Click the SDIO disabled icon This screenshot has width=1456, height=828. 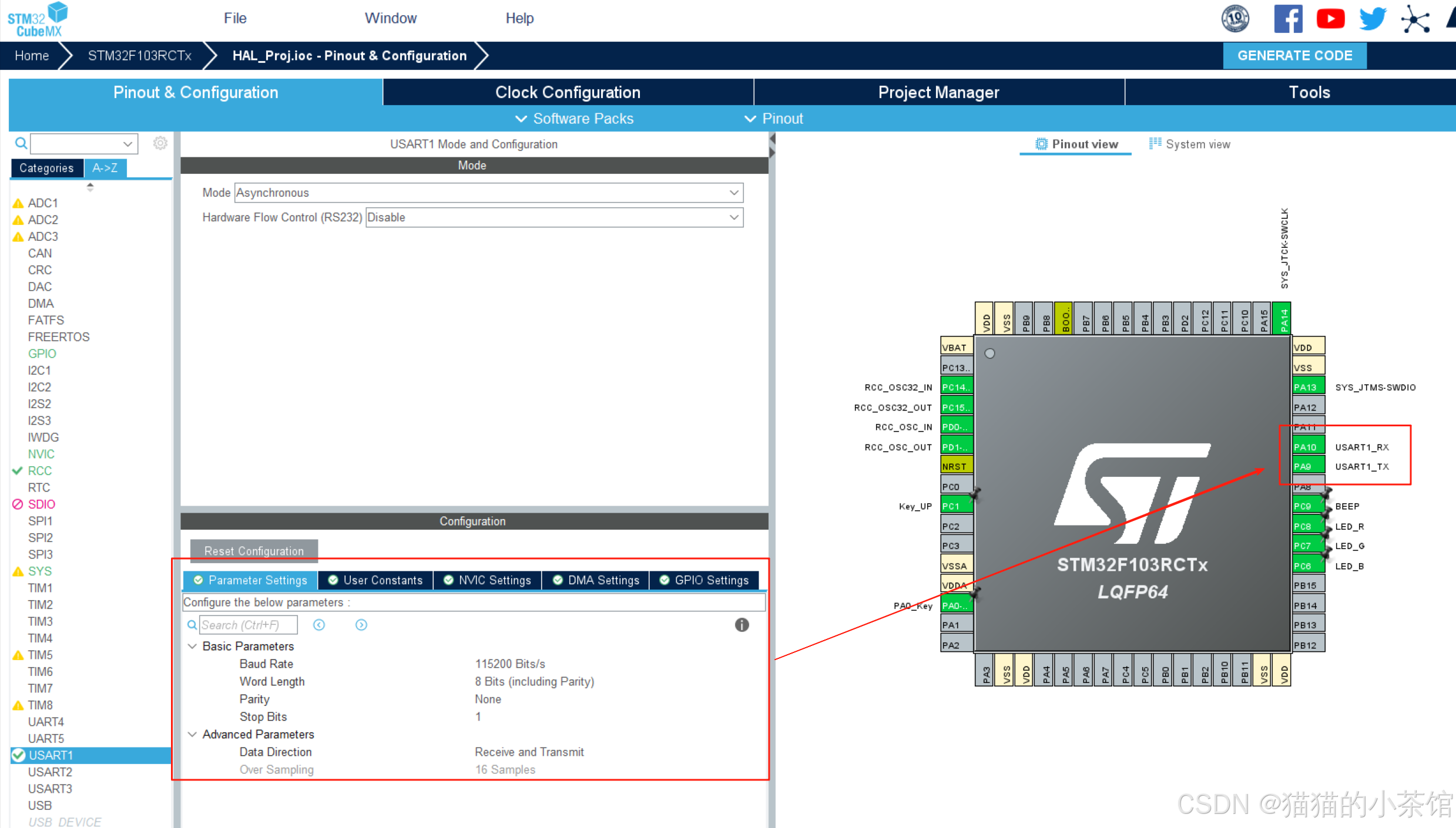[x=18, y=504]
